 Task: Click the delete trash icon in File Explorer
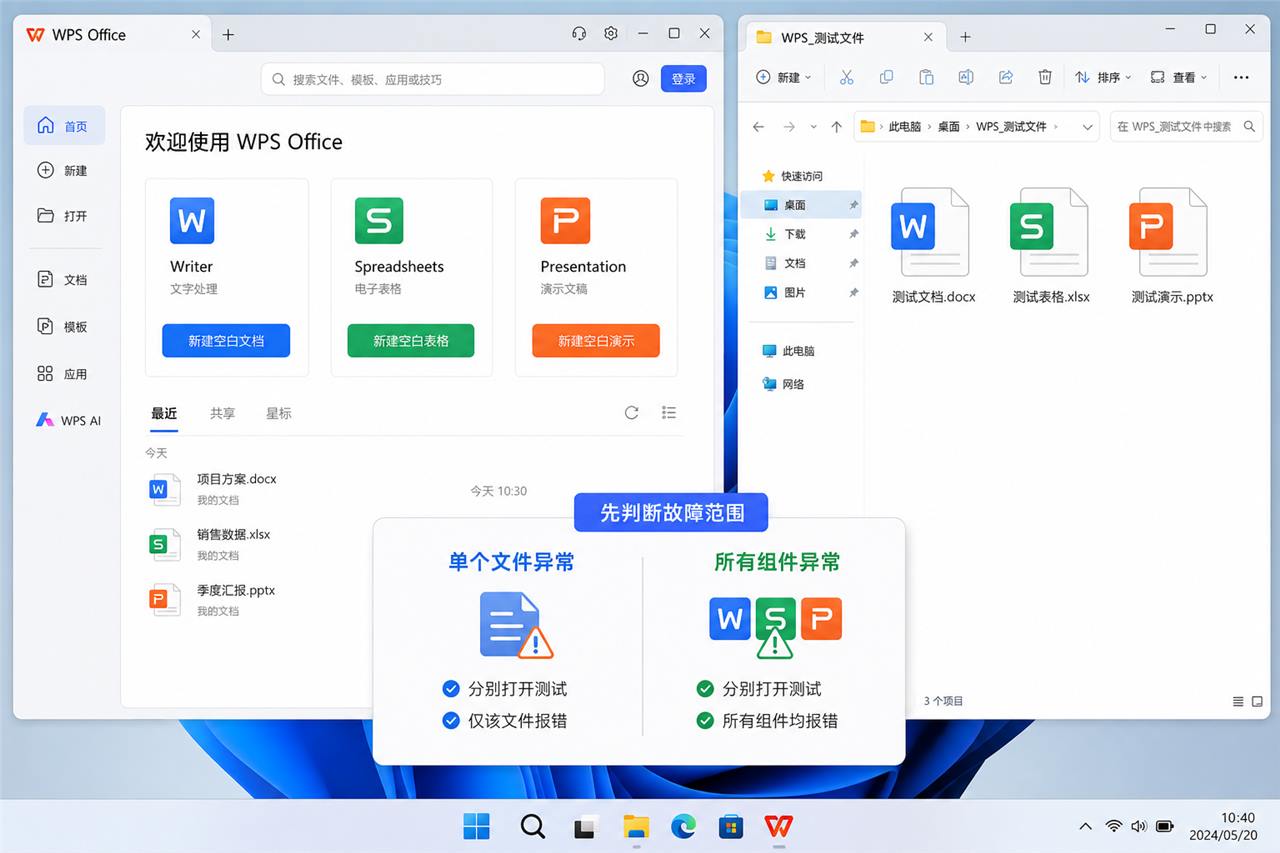[x=1045, y=77]
